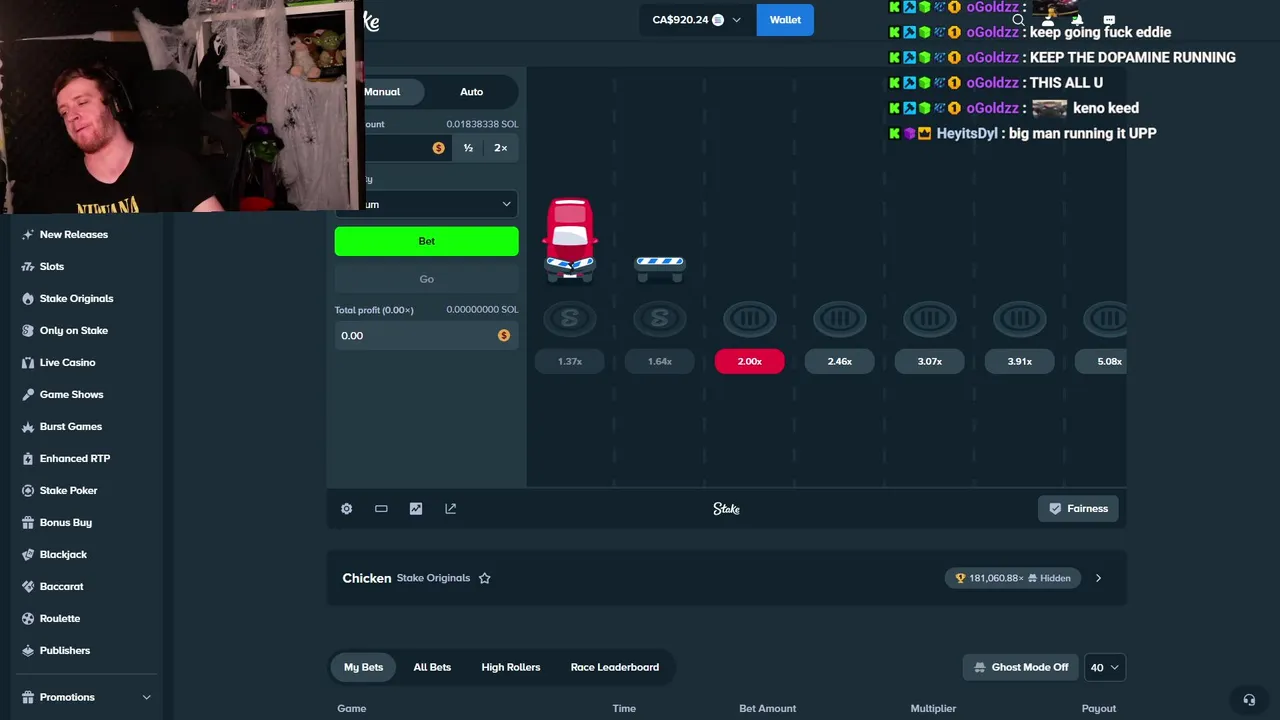Click the pop-out game icon
Viewport: 1280px width, 720px height.
(x=450, y=508)
